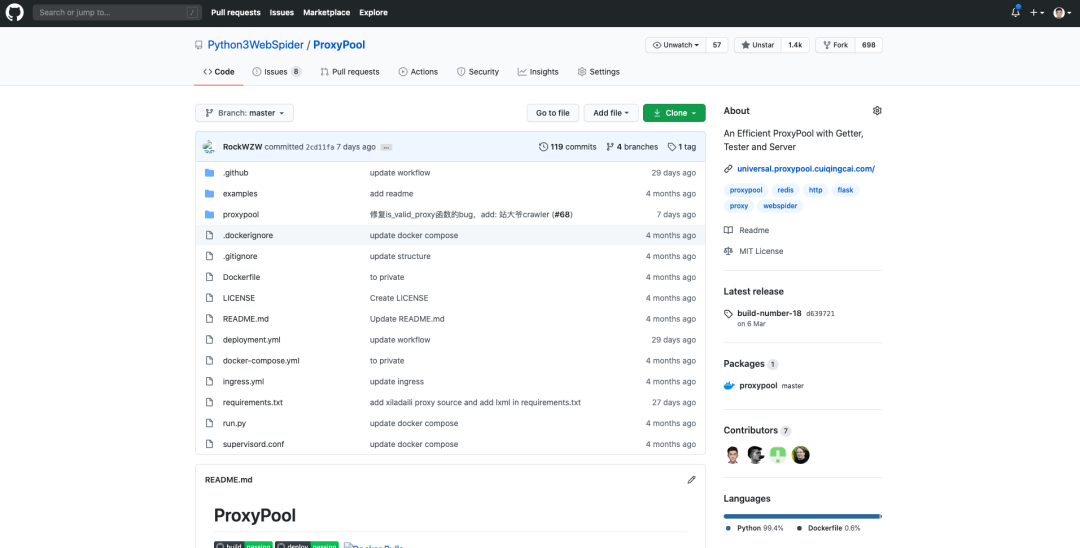
Task: Open the watchers count 57
Action: 717,45
